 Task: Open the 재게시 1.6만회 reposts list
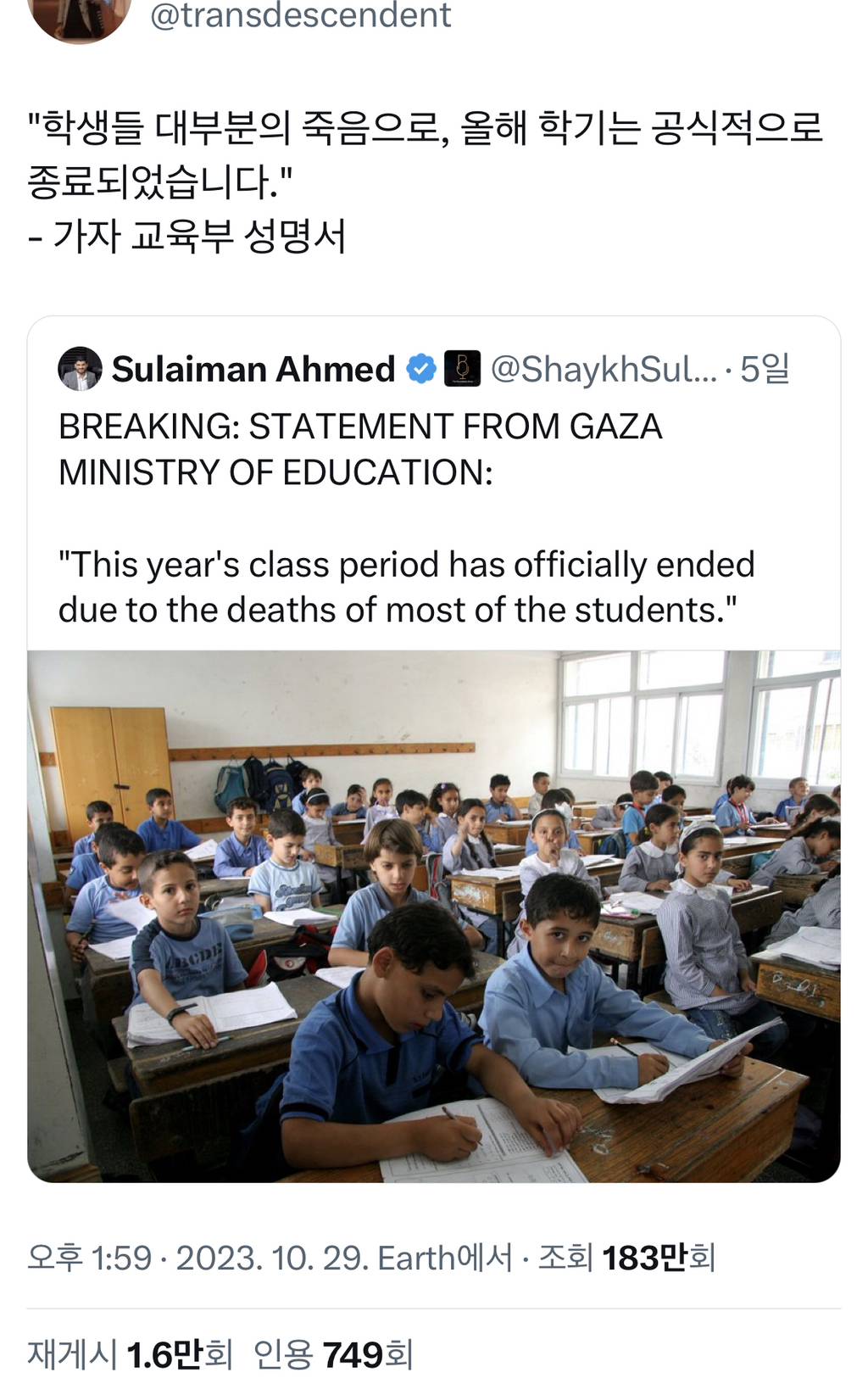tap(130, 1354)
